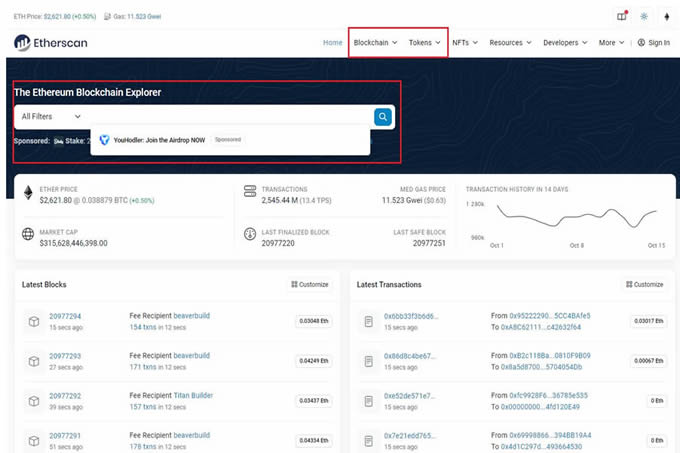Open block 20977293 link

[65, 356]
